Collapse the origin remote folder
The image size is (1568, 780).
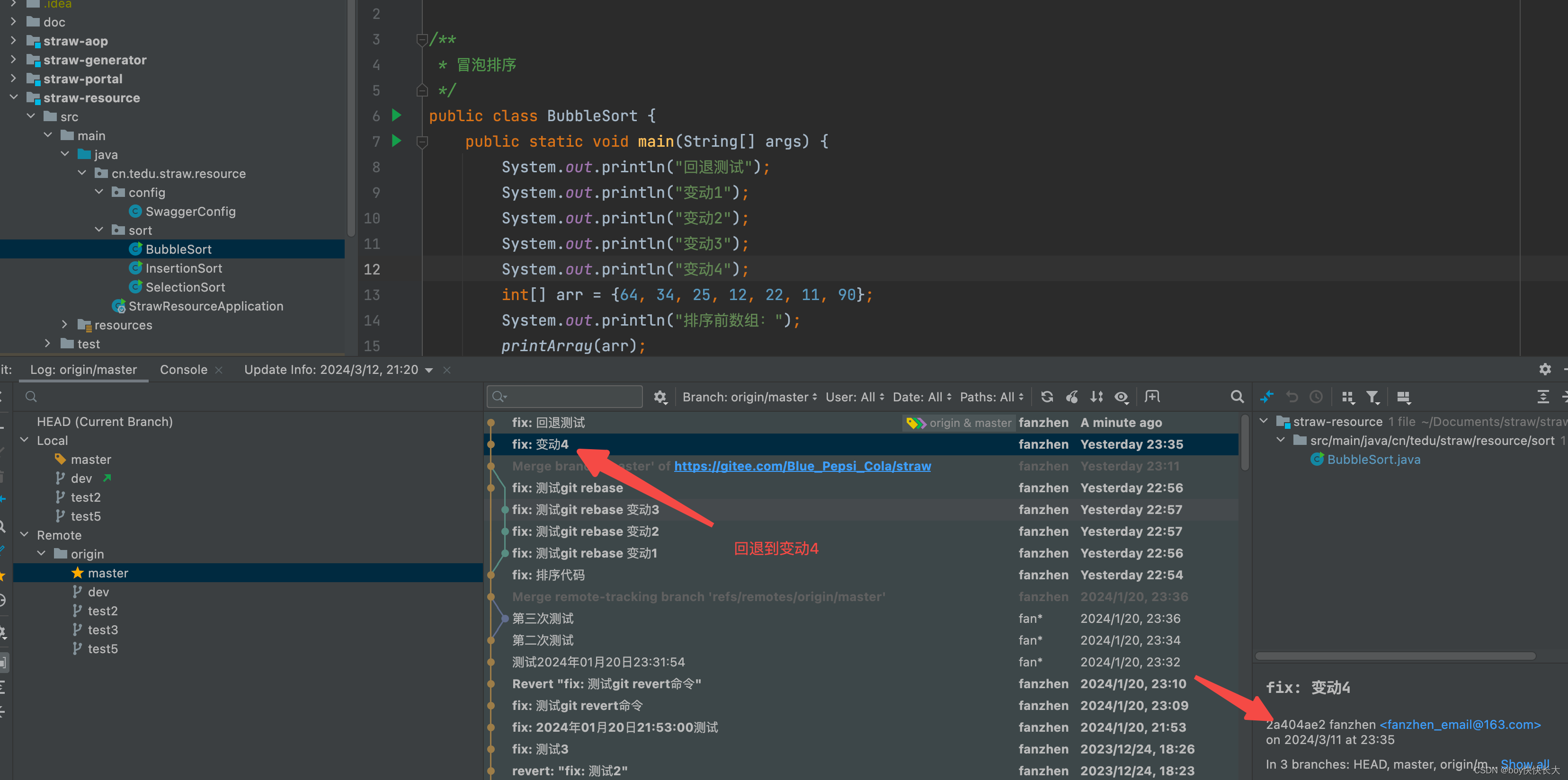tap(42, 554)
